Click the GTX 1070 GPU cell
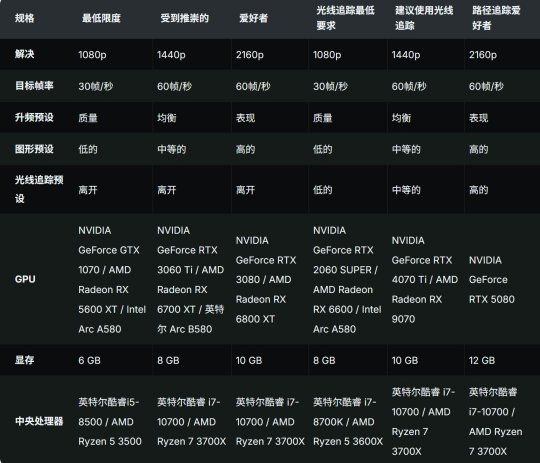 point(112,279)
